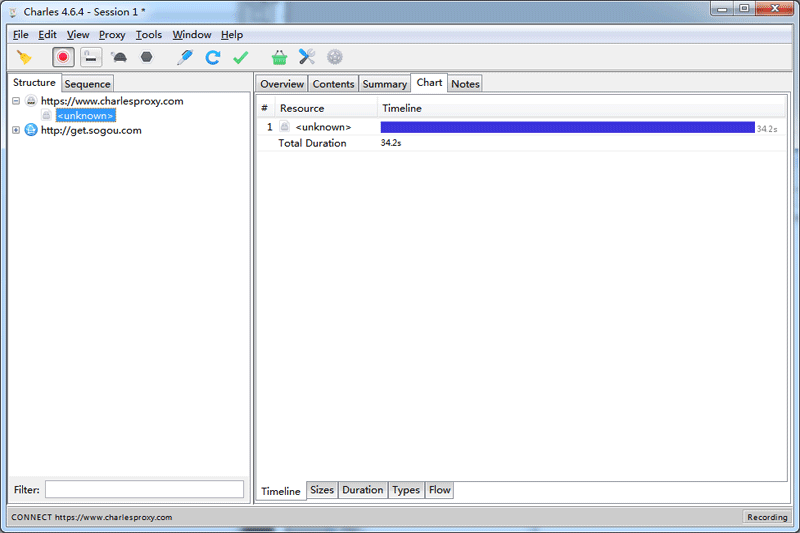Viewport: 800px width, 533px height.
Task: Expand the get.sogou.com tree node
Action: coord(16,130)
